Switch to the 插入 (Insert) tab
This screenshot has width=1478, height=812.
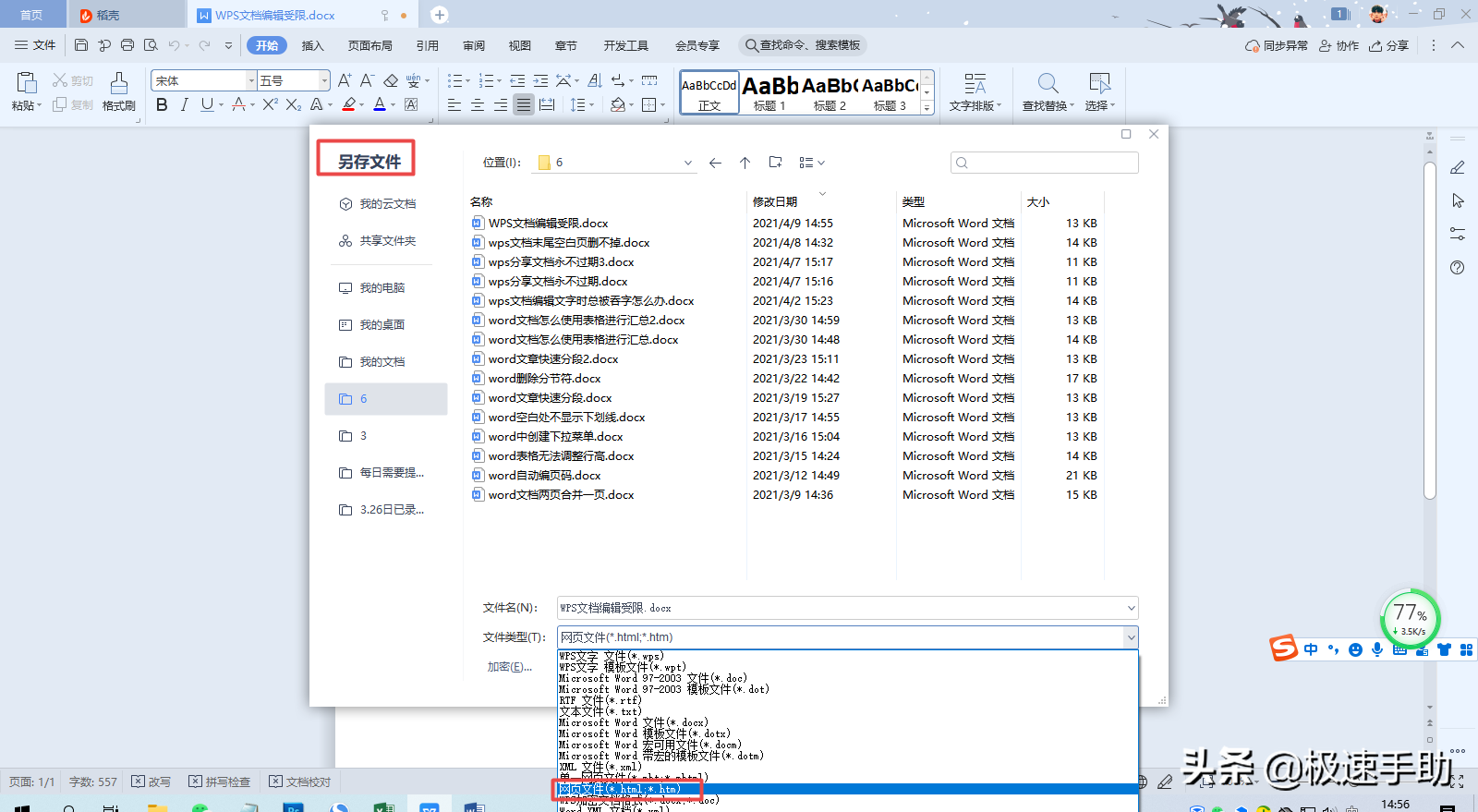[x=313, y=45]
